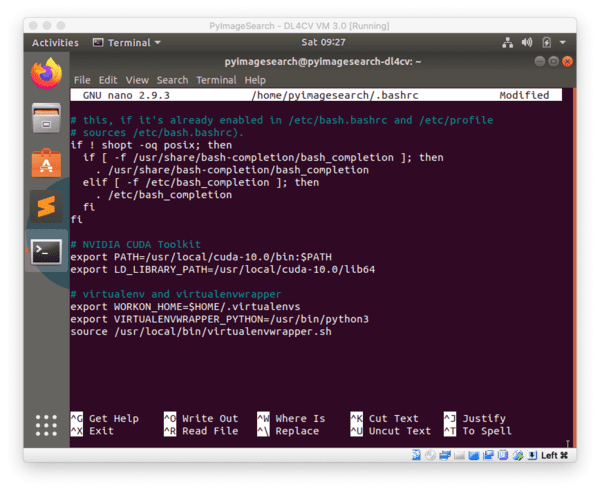
Task: Click the ^G Get Help shortcut
Action: (104, 418)
